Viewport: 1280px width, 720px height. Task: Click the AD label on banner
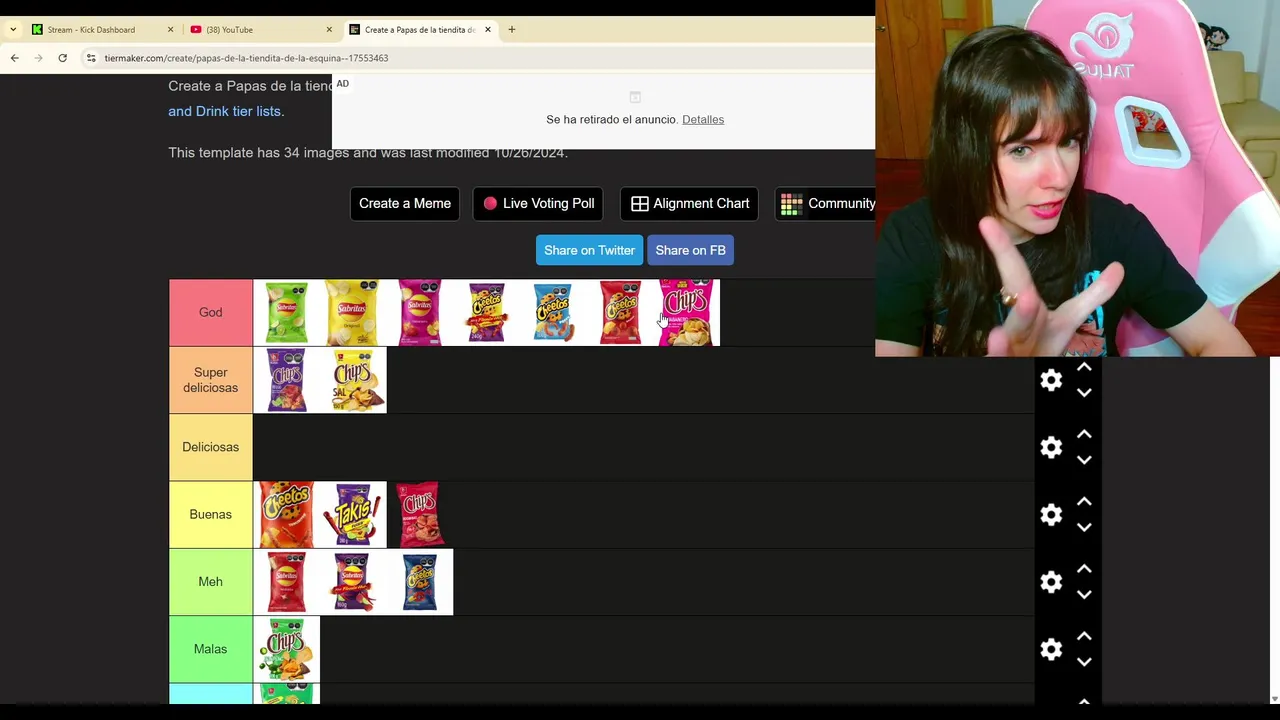[x=342, y=84]
